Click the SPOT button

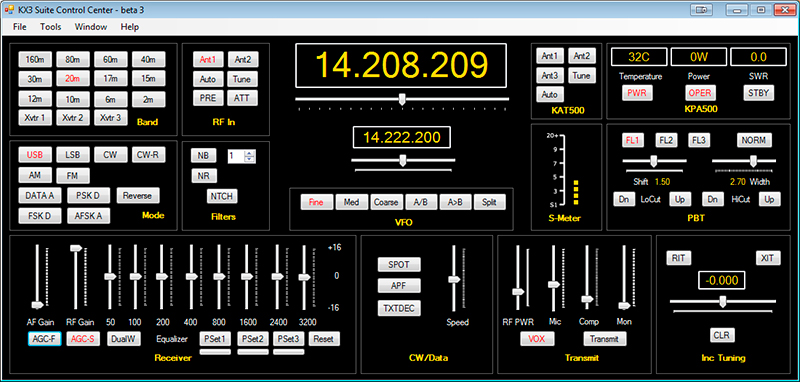click(399, 265)
